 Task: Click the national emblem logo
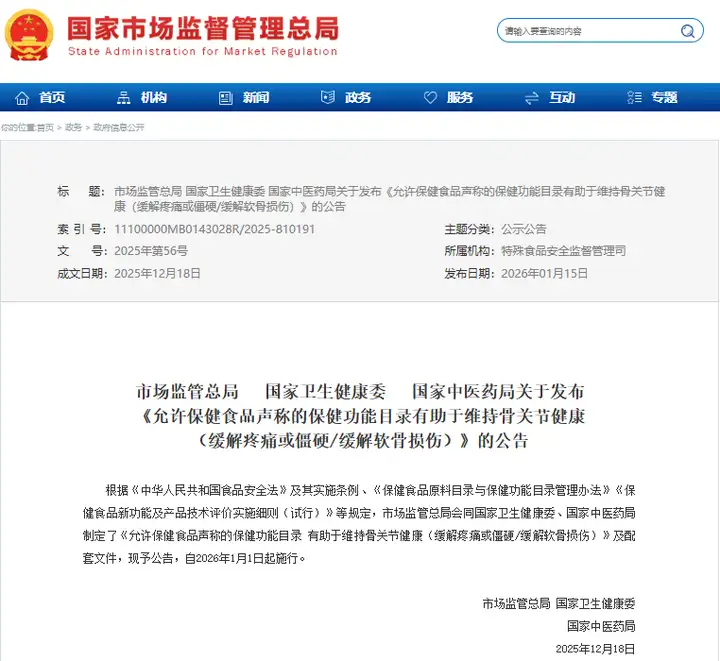click(x=29, y=35)
